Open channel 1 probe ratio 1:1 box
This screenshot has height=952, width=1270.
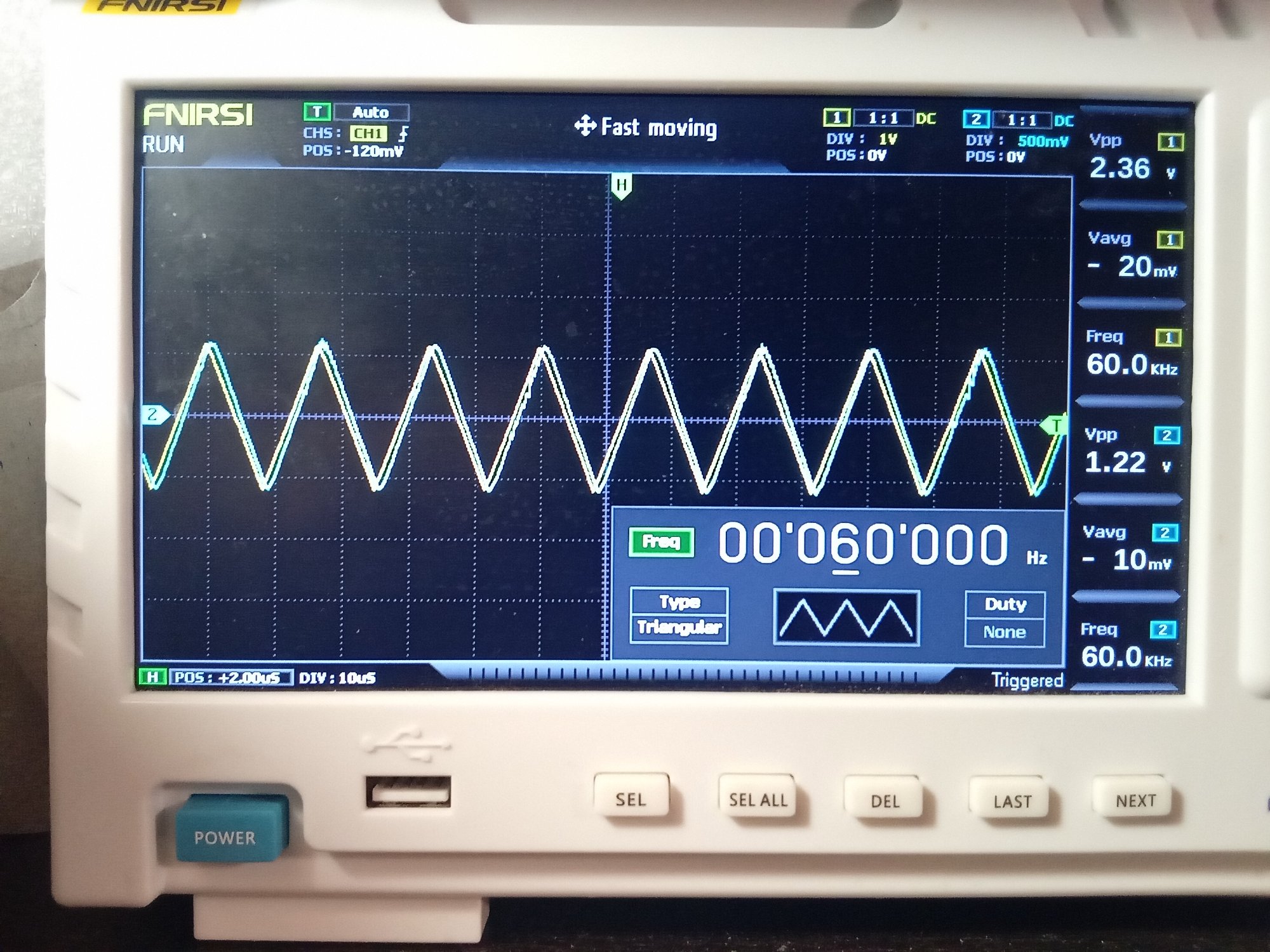(883, 118)
